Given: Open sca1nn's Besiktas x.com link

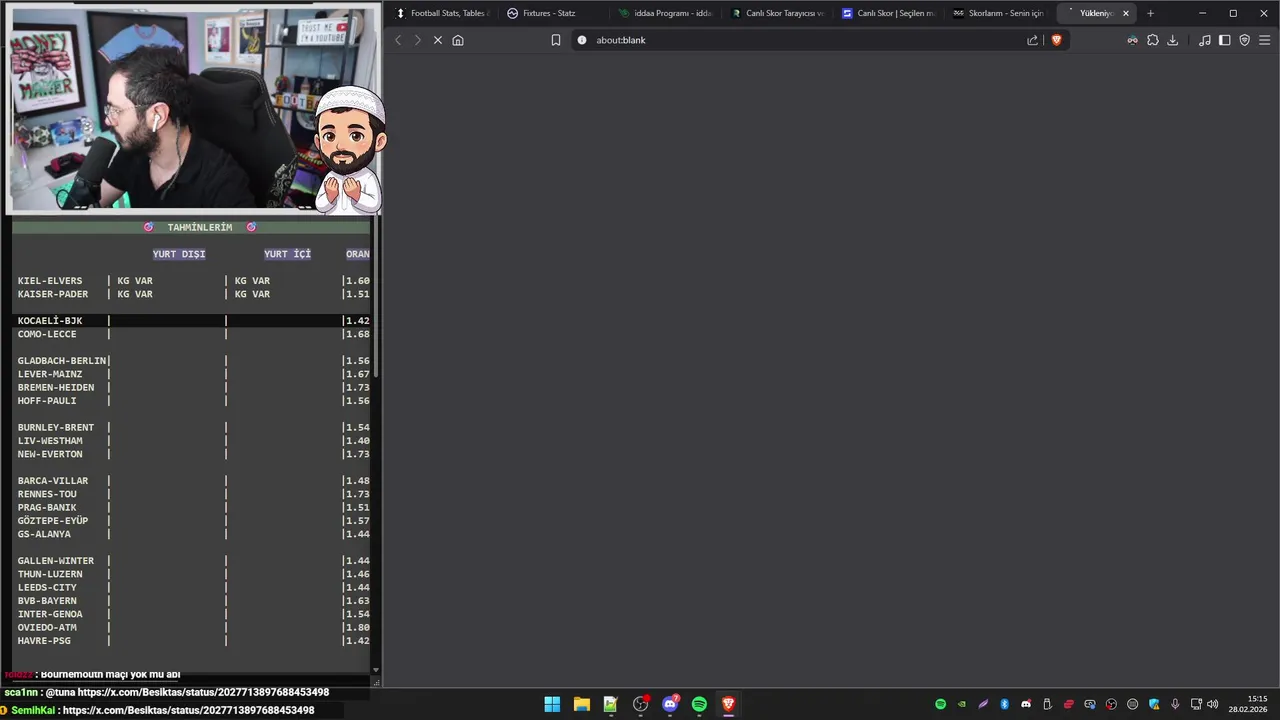Looking at the screenshot, I should click(203, 692).
